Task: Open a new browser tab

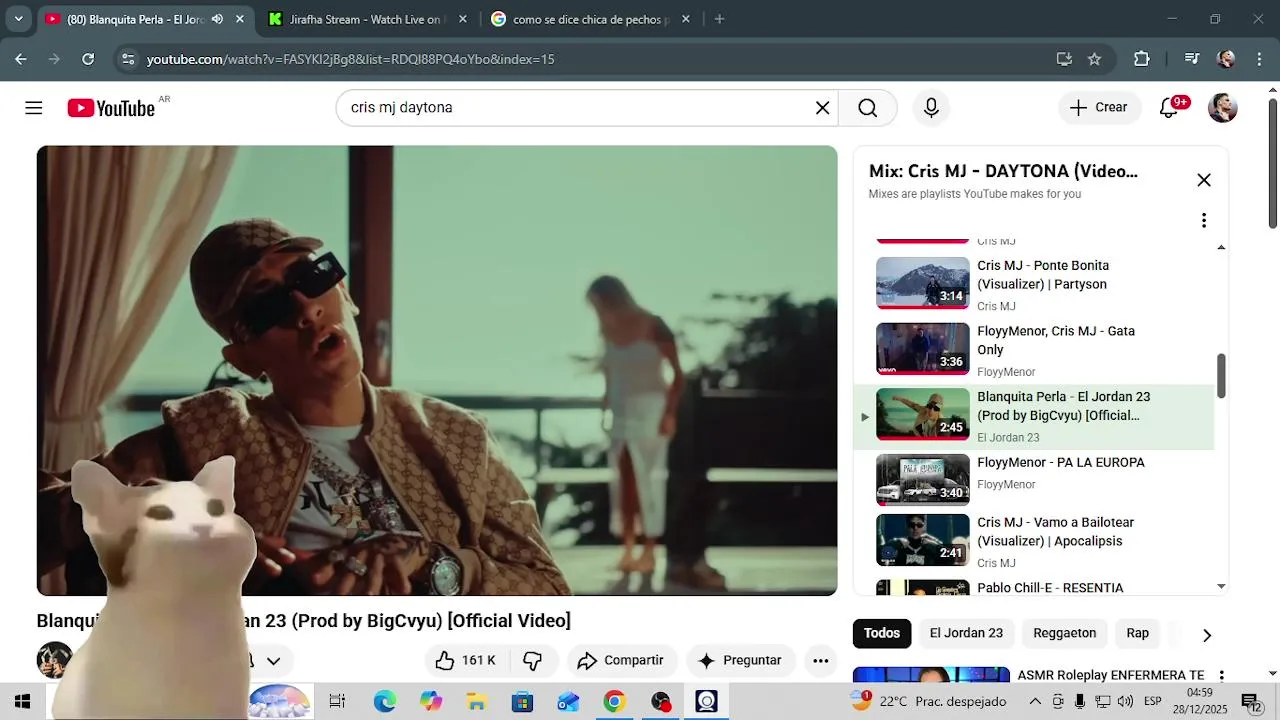Action: click(719, 19)
